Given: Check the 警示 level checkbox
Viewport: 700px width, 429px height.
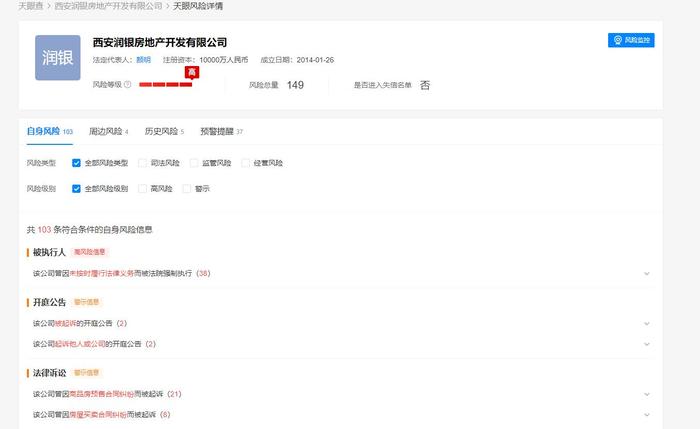Looking at the screenshot, I should [x=187, y=189].
